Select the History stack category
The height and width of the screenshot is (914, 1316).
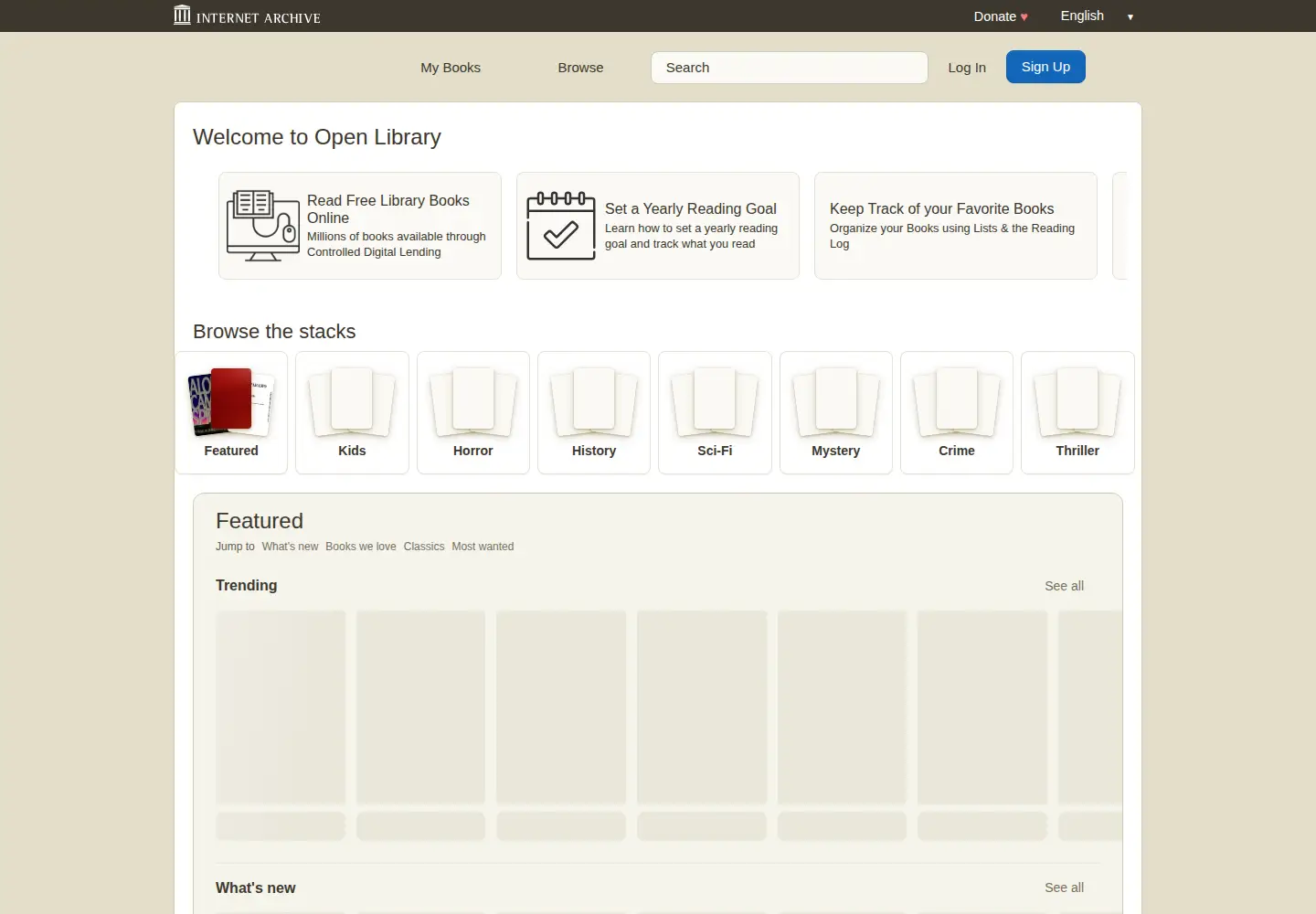(594, 413)
